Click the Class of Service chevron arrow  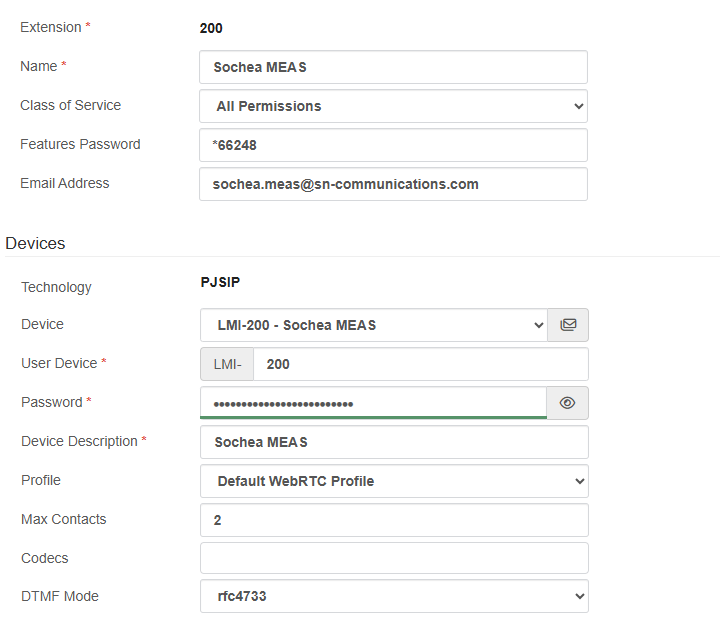click(579, 106)
